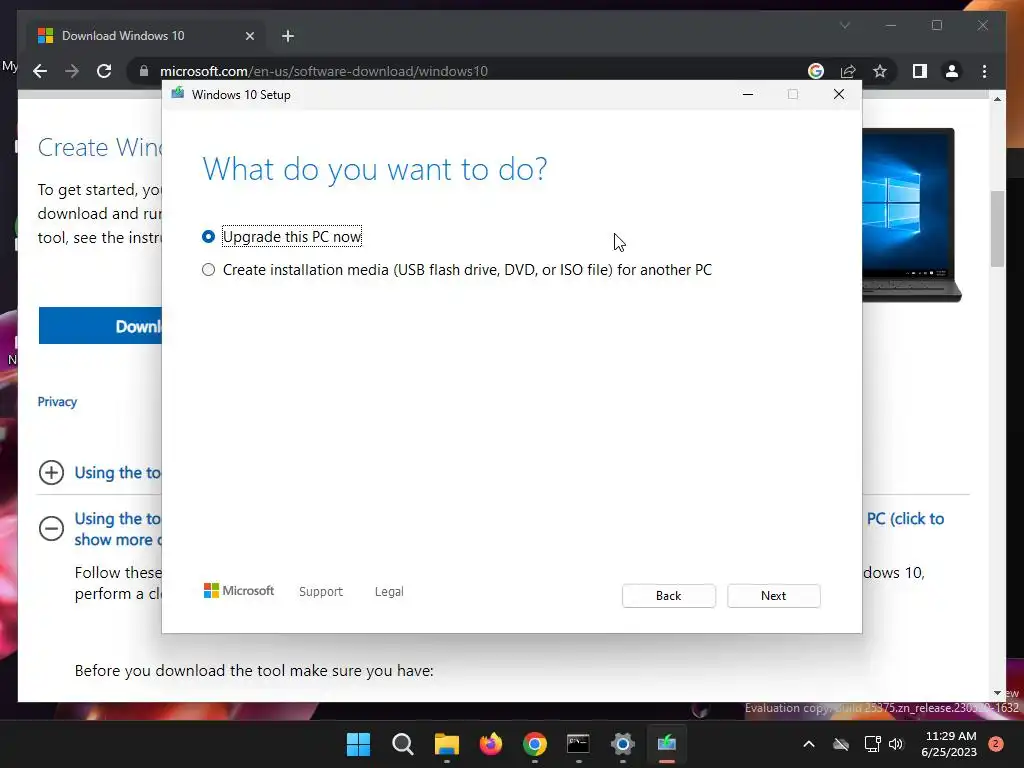
Task: Open Settings gear in taskbar
Action: 623,744
